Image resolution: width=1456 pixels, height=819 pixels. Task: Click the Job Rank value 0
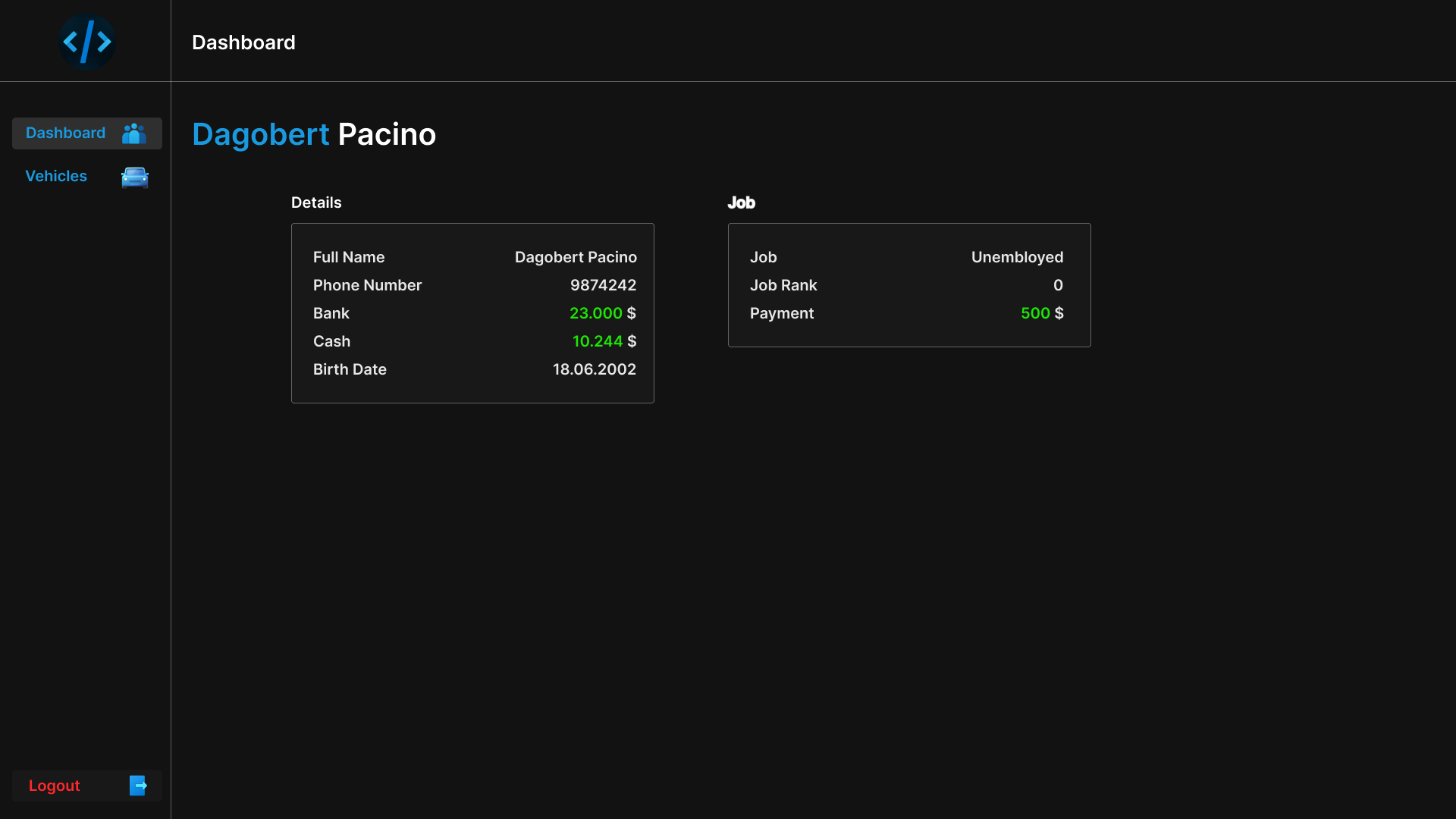[1058, 285]
